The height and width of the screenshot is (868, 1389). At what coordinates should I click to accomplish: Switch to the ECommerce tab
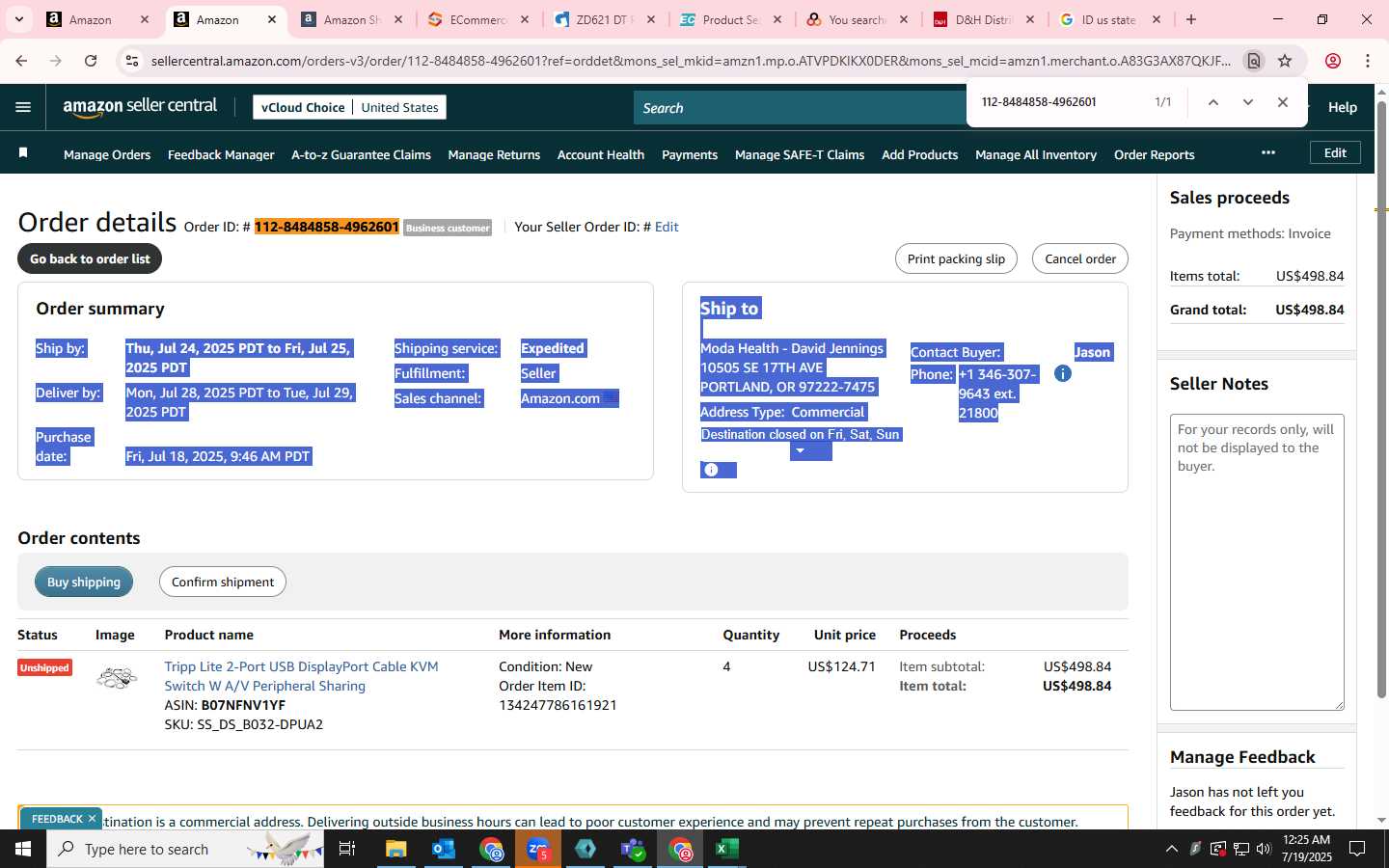[x=477, y=19]
